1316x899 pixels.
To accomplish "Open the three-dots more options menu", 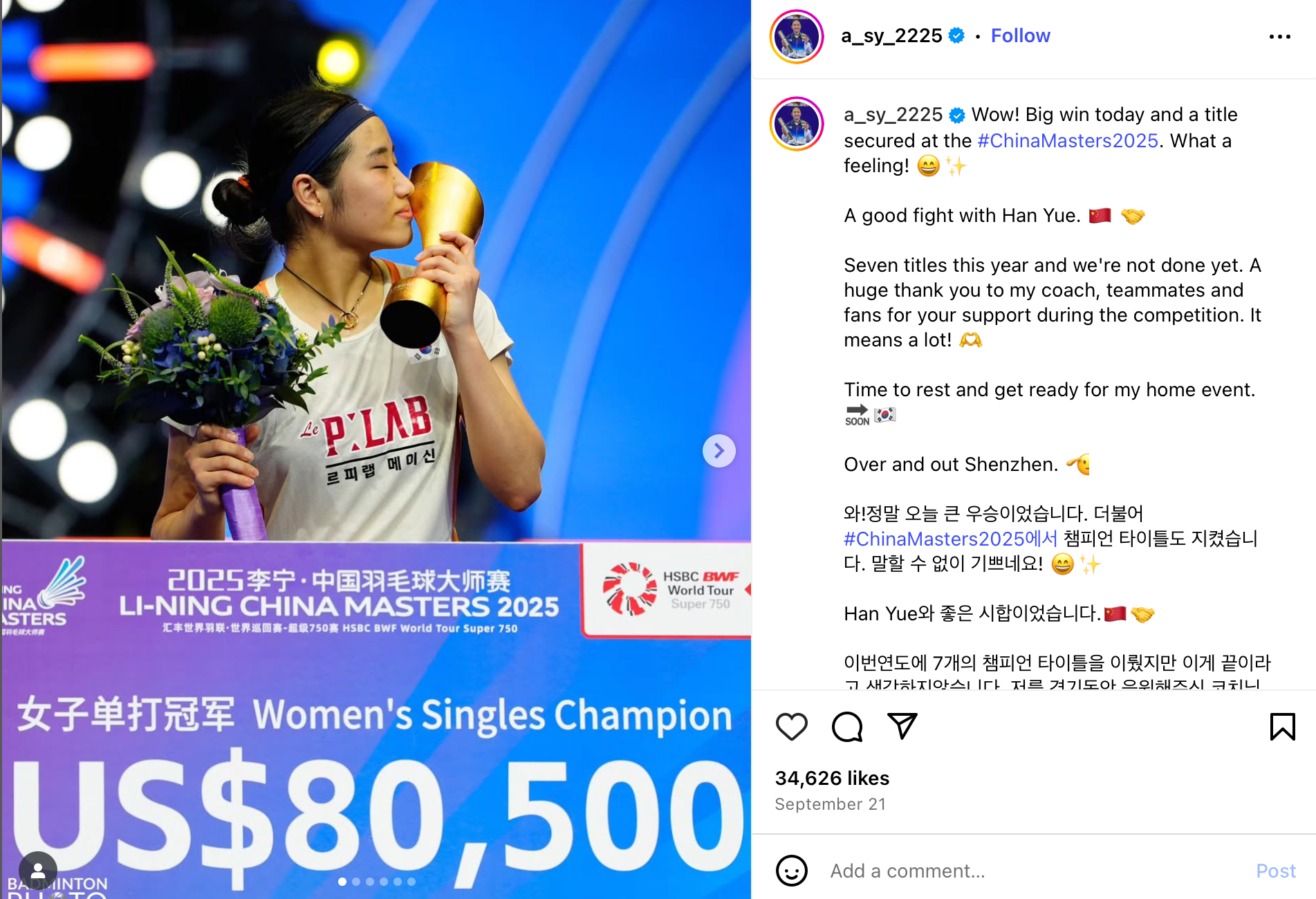I will [x=1280, y=37].
